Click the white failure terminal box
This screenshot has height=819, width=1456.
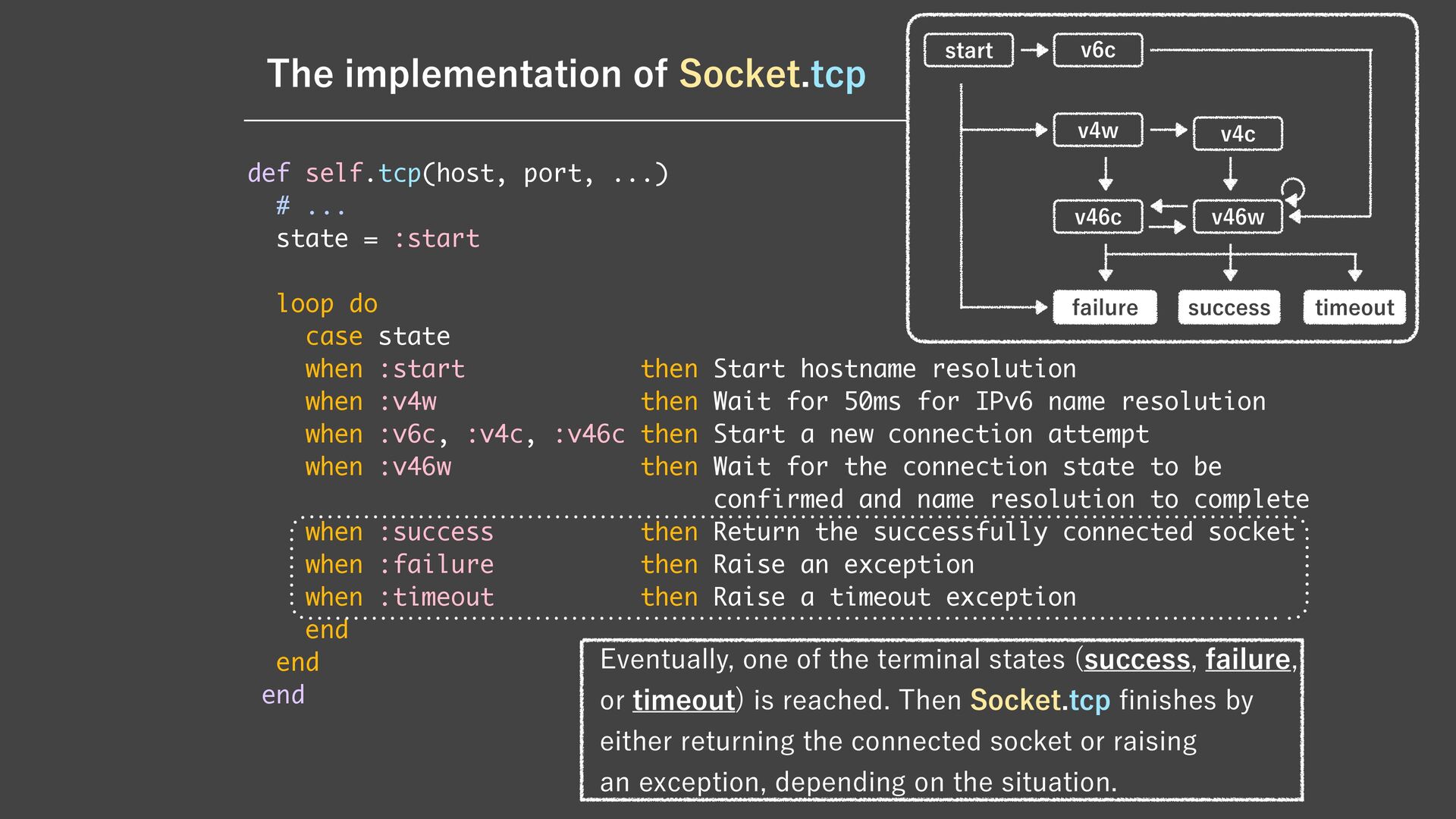click(1105, 307)
